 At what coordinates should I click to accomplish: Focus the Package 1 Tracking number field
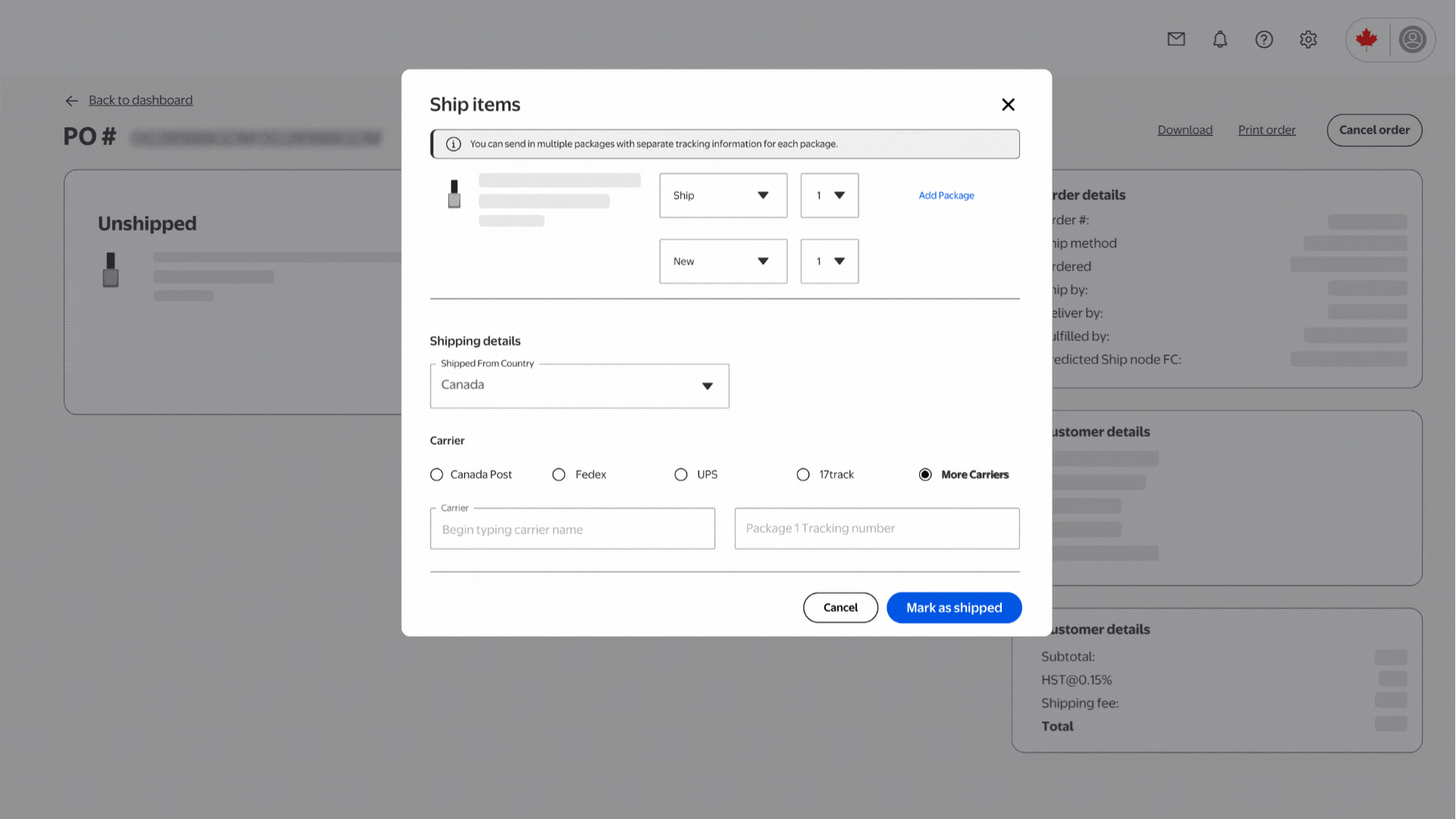click(x=877, y=529)
